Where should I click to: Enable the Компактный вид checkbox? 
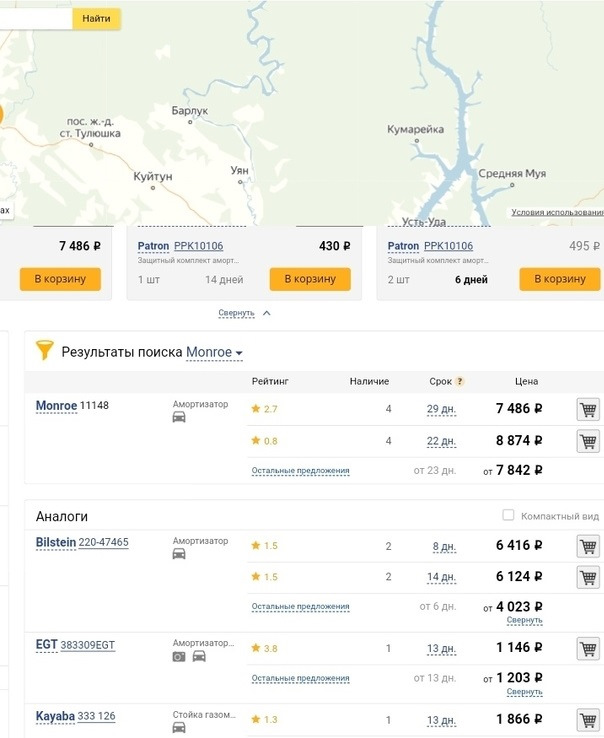509,516
